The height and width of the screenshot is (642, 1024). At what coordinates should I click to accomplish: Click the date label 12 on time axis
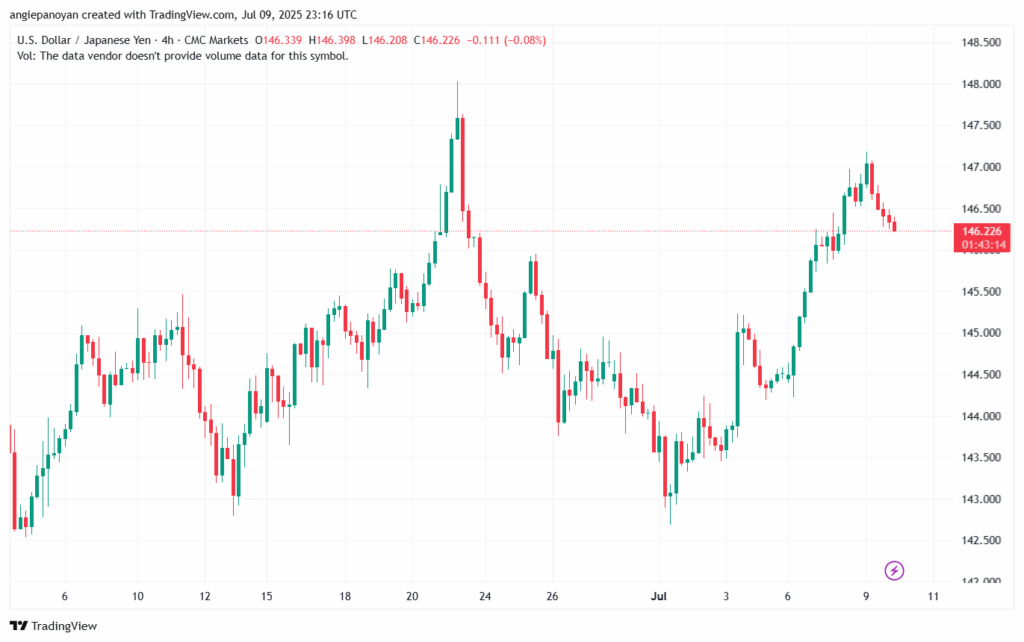205,596
